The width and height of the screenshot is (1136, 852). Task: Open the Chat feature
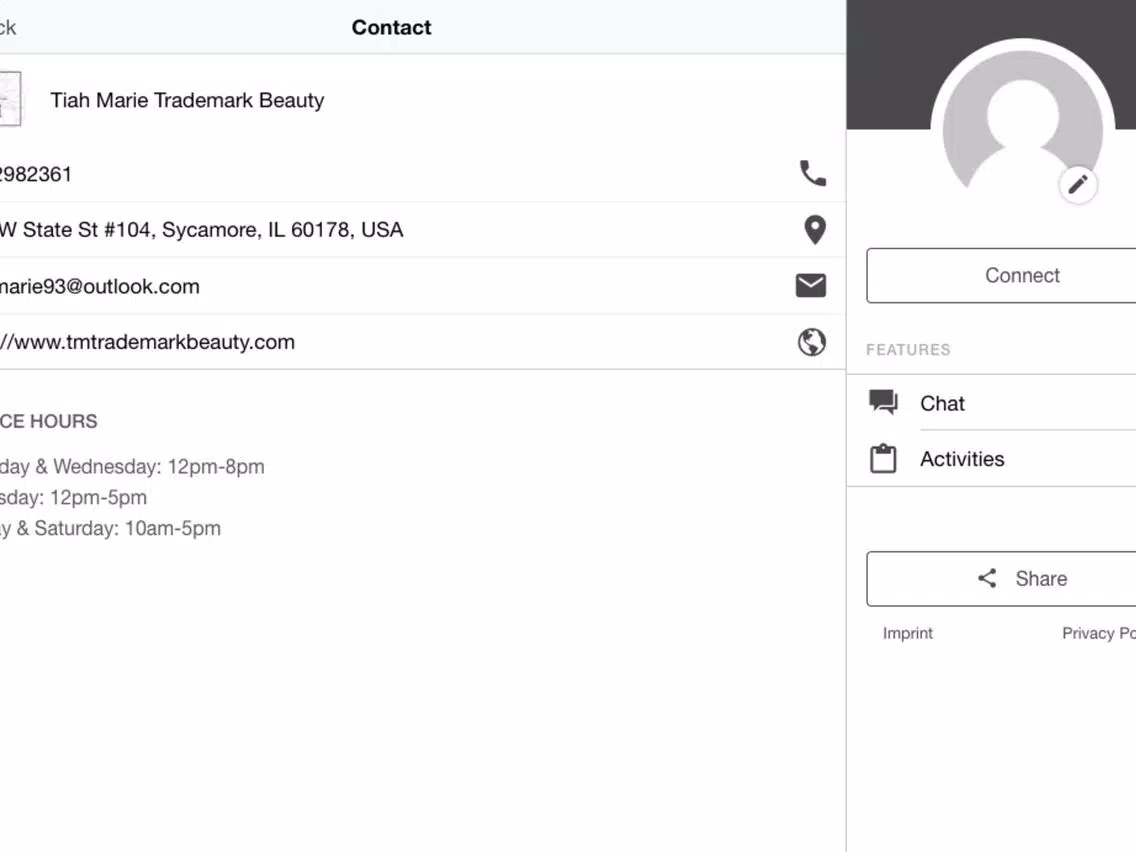(x=991, y=403)
